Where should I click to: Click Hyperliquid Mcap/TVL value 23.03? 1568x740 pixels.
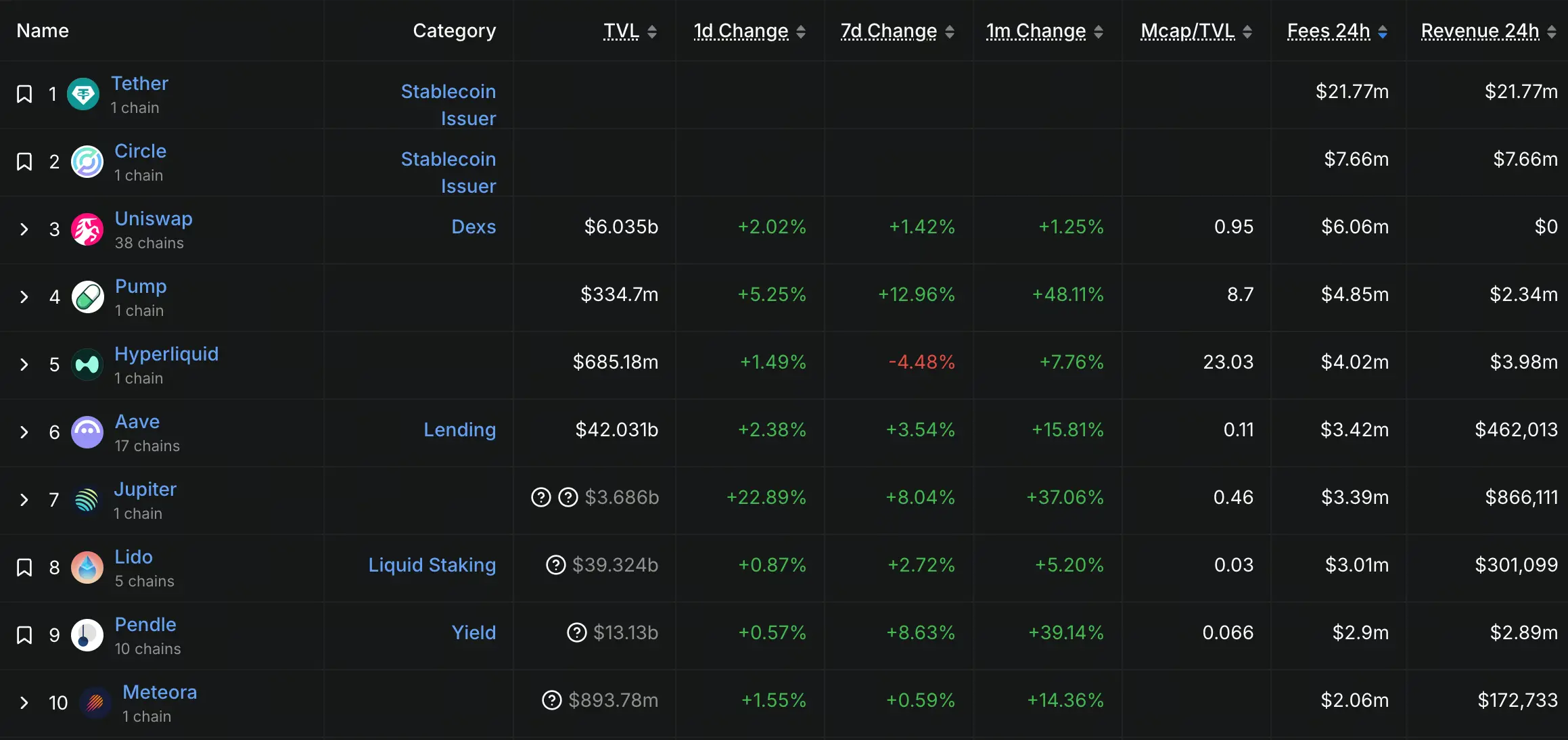pos(1228,362)
